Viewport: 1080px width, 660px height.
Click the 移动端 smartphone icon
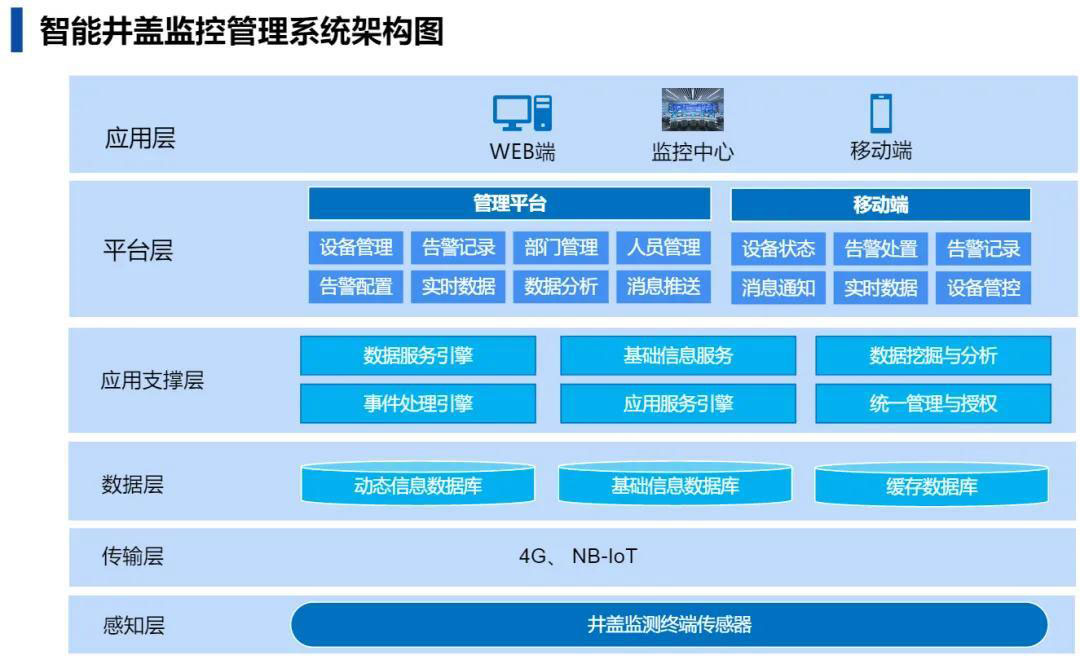pyautogui.click(x=880, y=113)
